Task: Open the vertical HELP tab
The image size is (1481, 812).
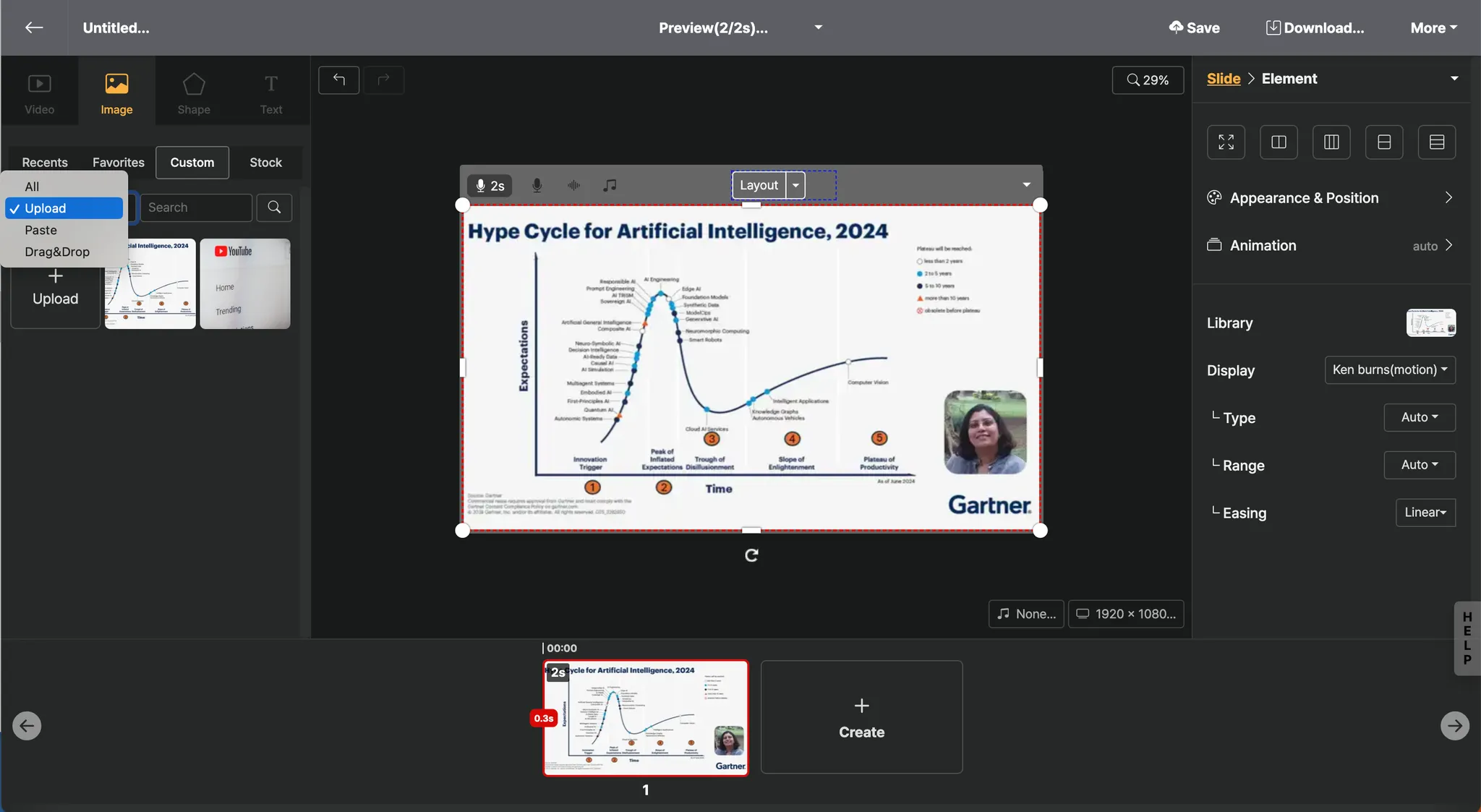Action: (x=1467, y=638)
